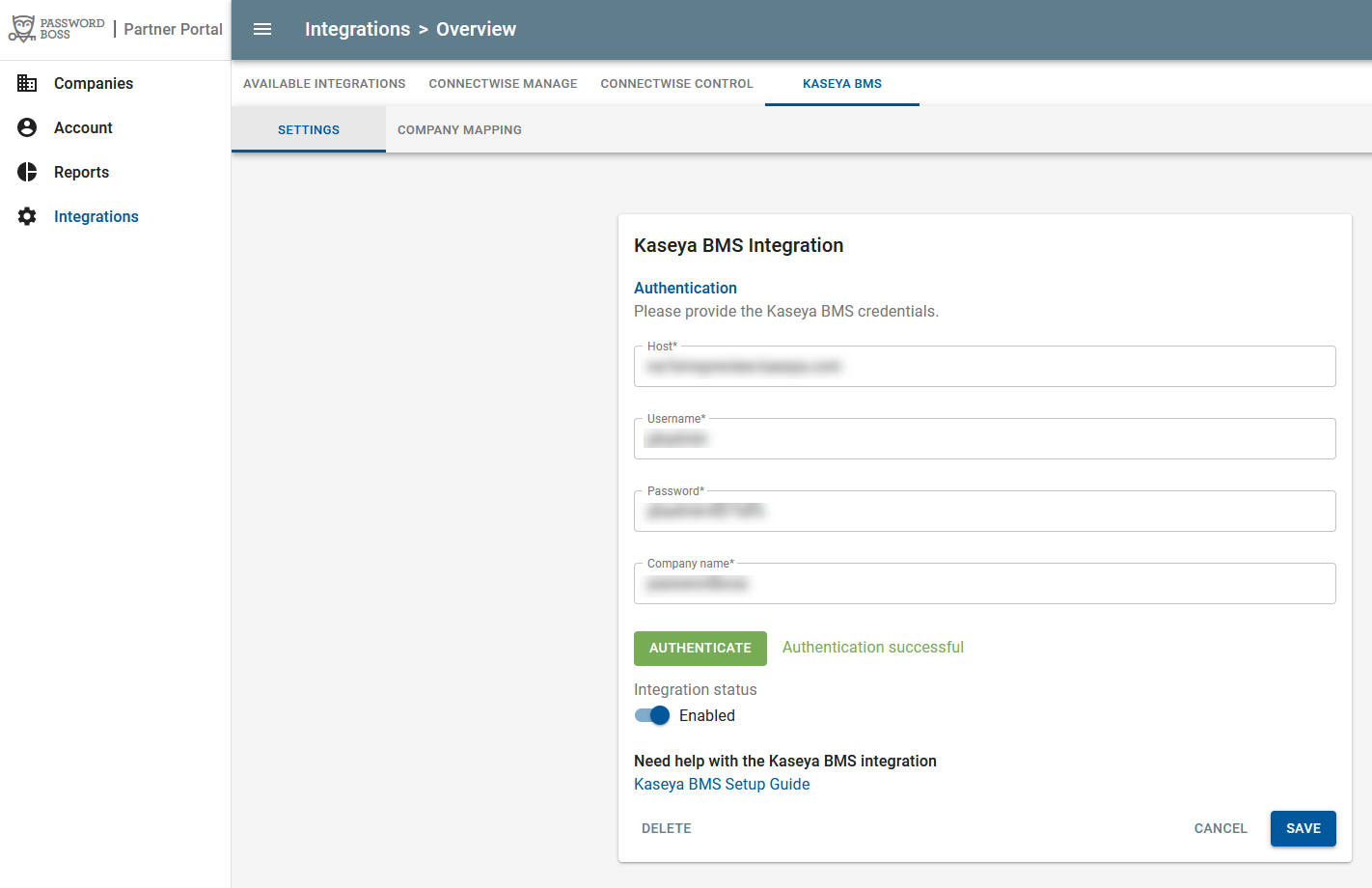Click the Integrations gear icon

(x=27, y=216)
